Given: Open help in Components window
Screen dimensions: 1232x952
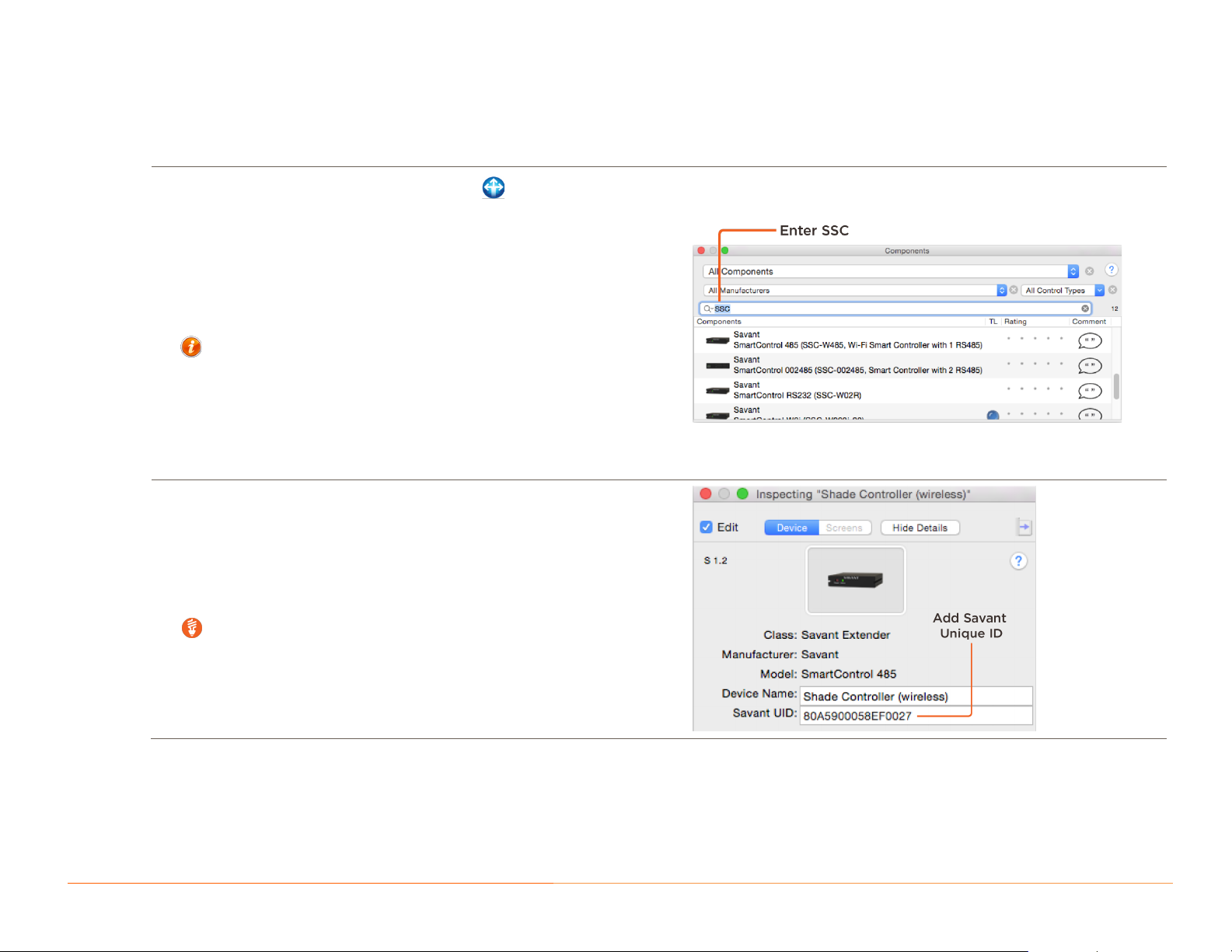Looking at the screenshot, I should click(x=1112, y=270).
